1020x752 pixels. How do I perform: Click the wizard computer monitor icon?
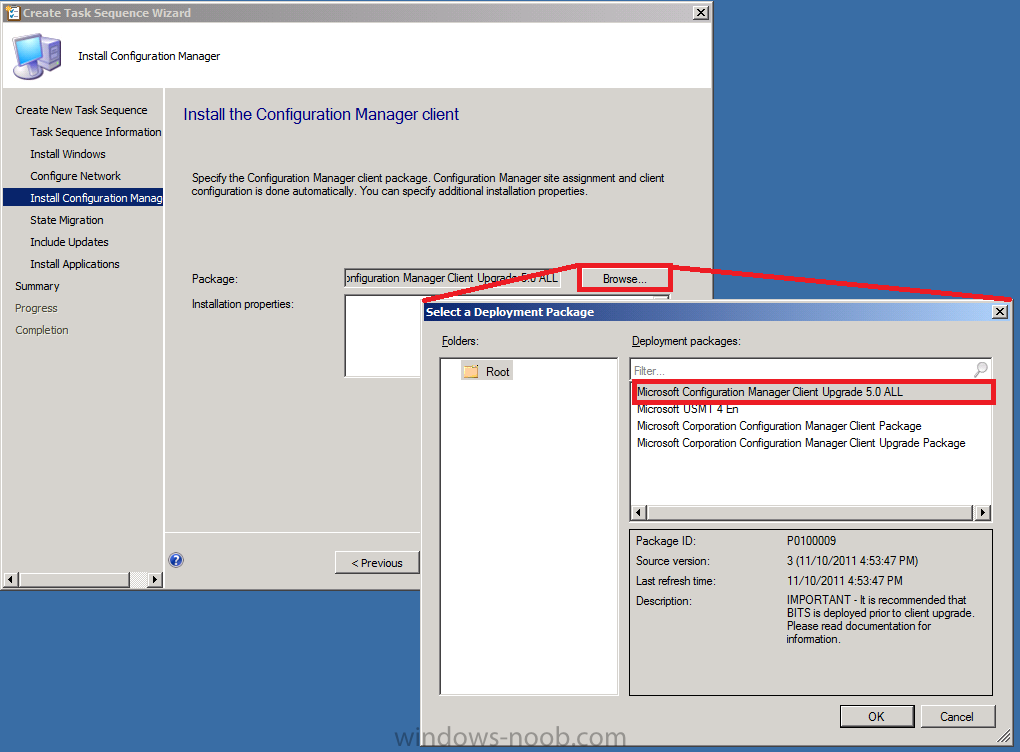(36, 57)
